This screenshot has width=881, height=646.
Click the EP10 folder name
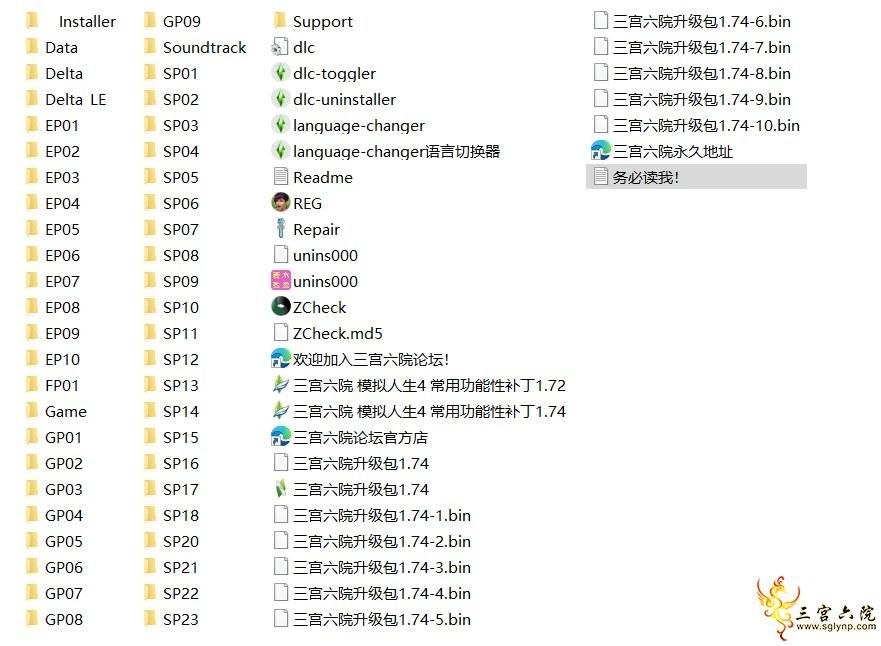[62, 360]
